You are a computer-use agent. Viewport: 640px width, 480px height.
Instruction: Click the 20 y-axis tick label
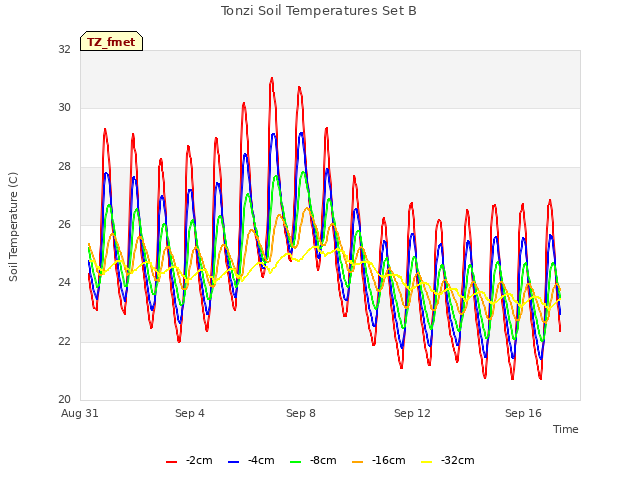(64, 399)
